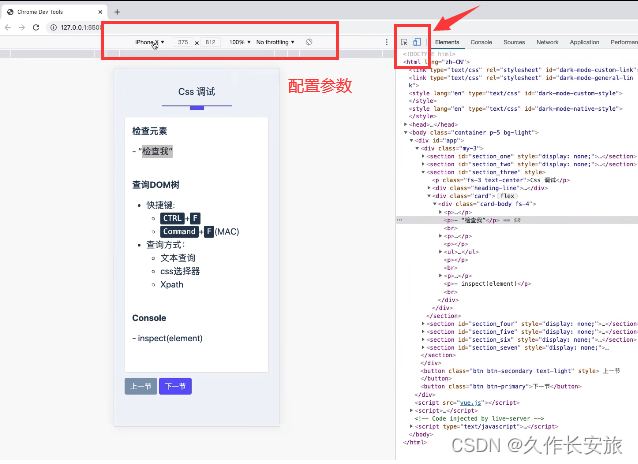Select the highlighted p node with == $0

coord(517,220)
